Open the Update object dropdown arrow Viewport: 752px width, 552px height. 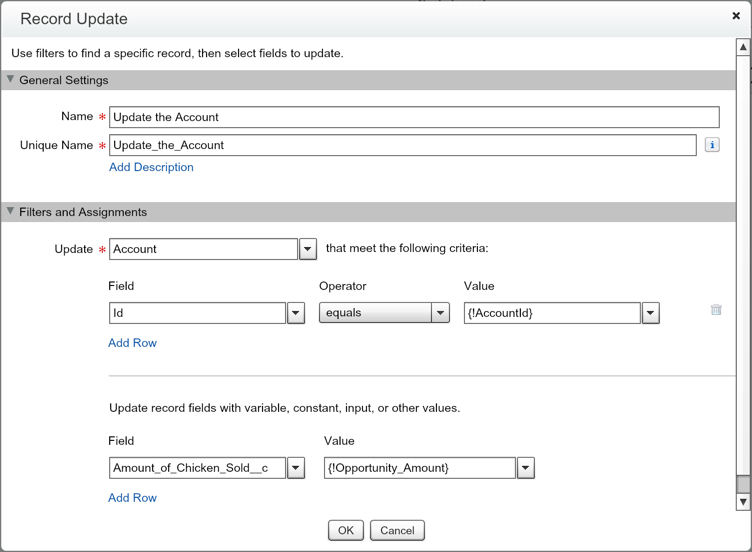pyautogui.click(x=308, y=249)
